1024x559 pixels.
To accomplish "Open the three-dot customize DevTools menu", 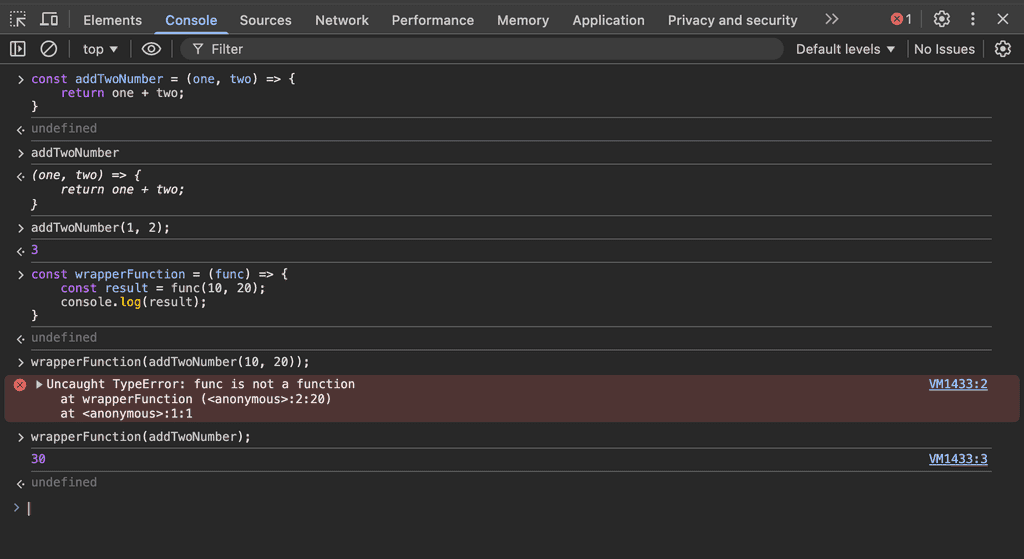I will 973,19.
